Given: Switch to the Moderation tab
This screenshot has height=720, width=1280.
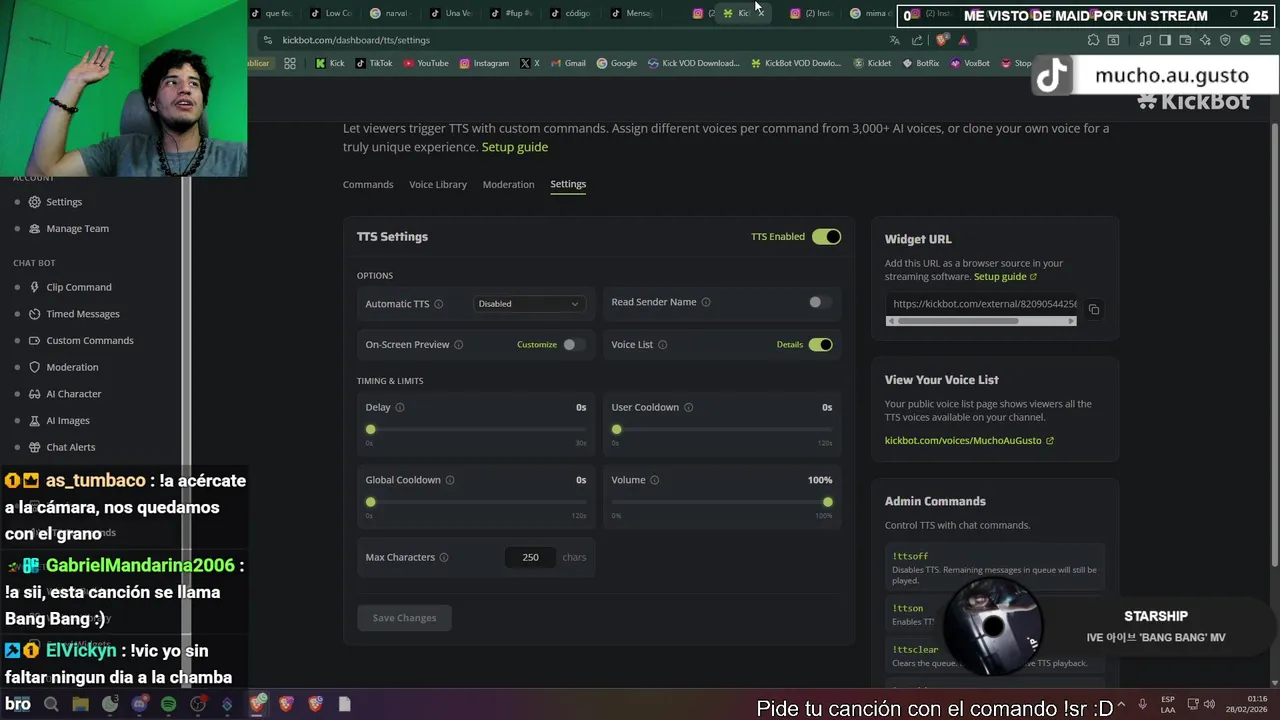Looking at the screenshot, I should [508, 184].
